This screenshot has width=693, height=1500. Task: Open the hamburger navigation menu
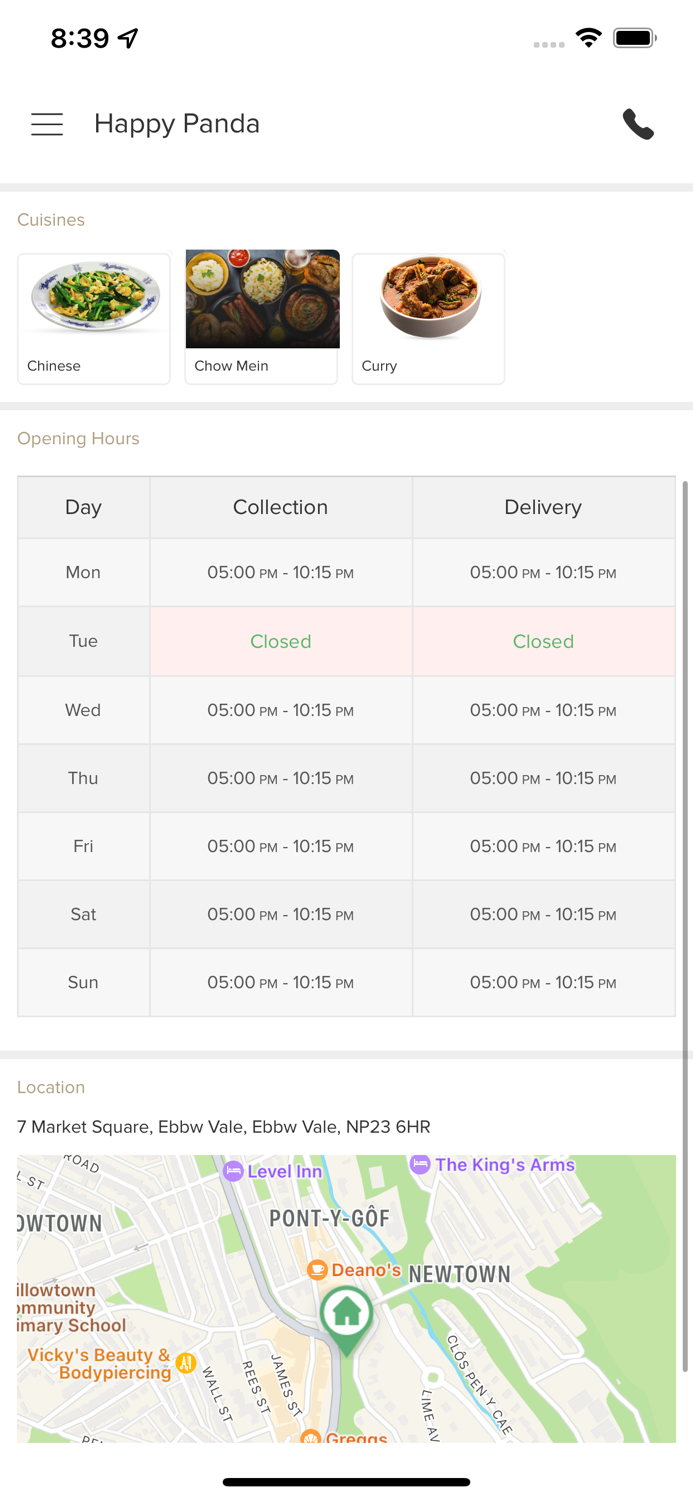click(47, 124)
